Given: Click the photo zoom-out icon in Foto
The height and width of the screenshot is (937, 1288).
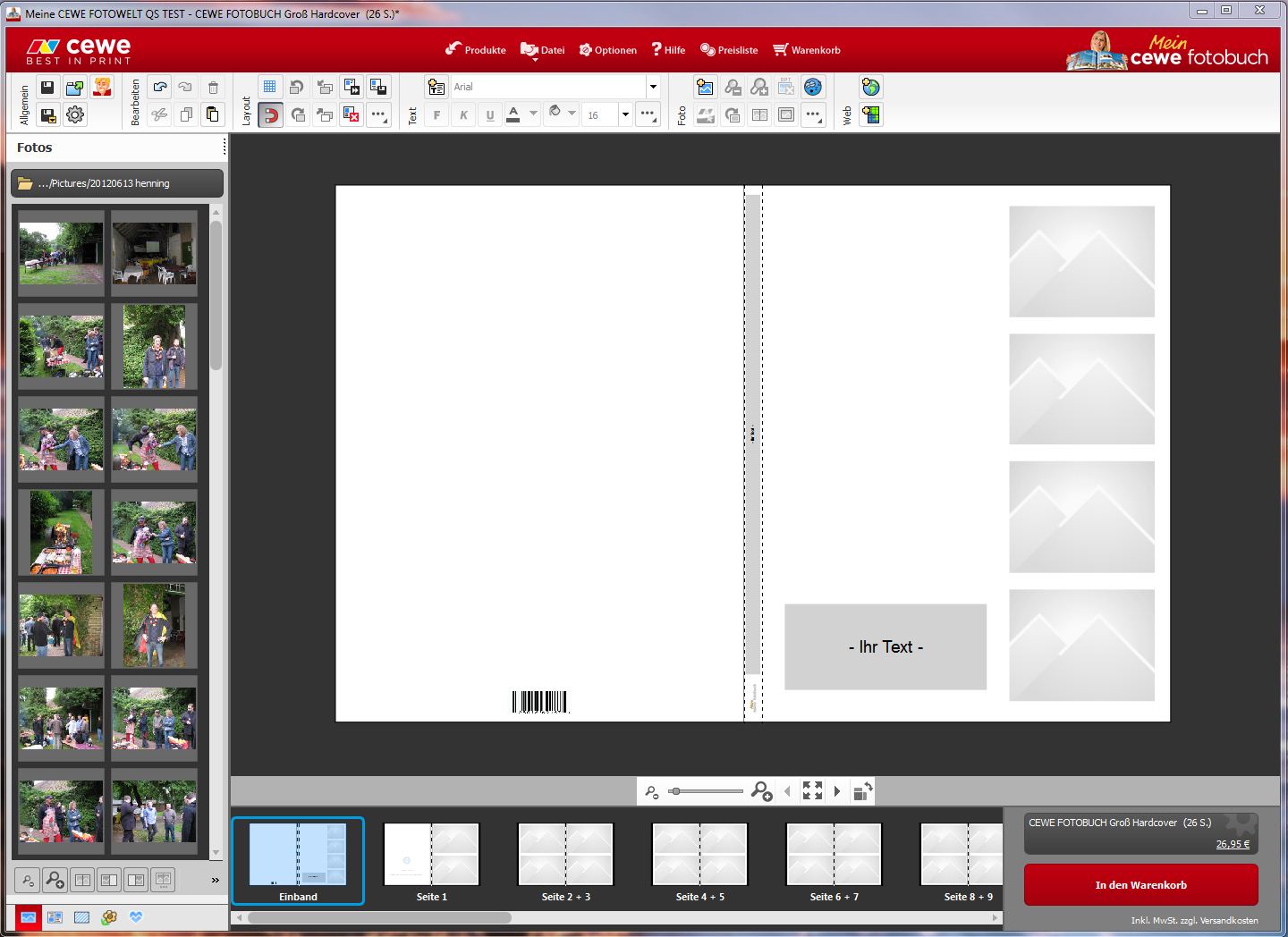Looking at the screenshot, I should coord(733,88).
